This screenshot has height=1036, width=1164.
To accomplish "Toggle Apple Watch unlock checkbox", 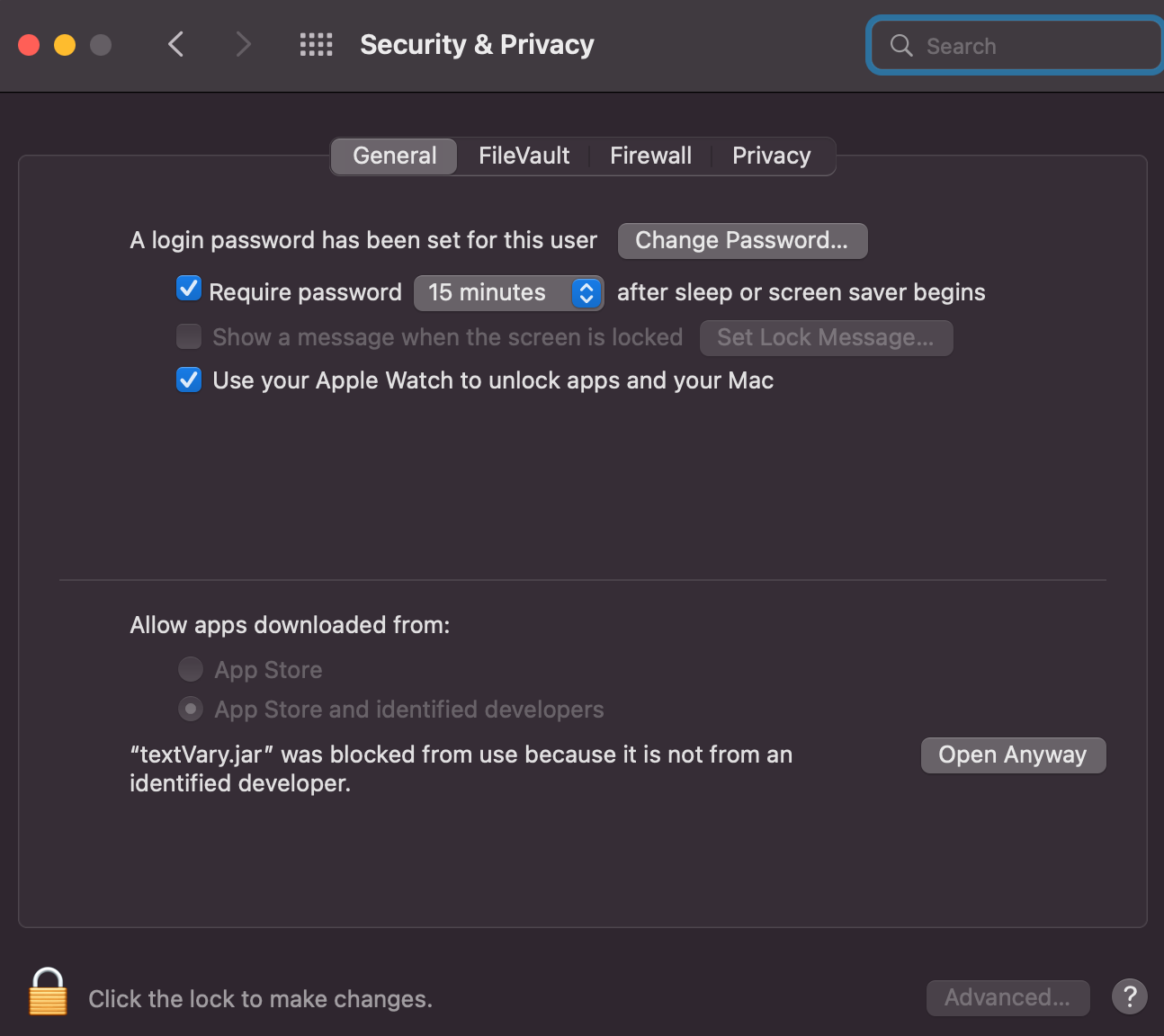I will click(x=189, y=380).
